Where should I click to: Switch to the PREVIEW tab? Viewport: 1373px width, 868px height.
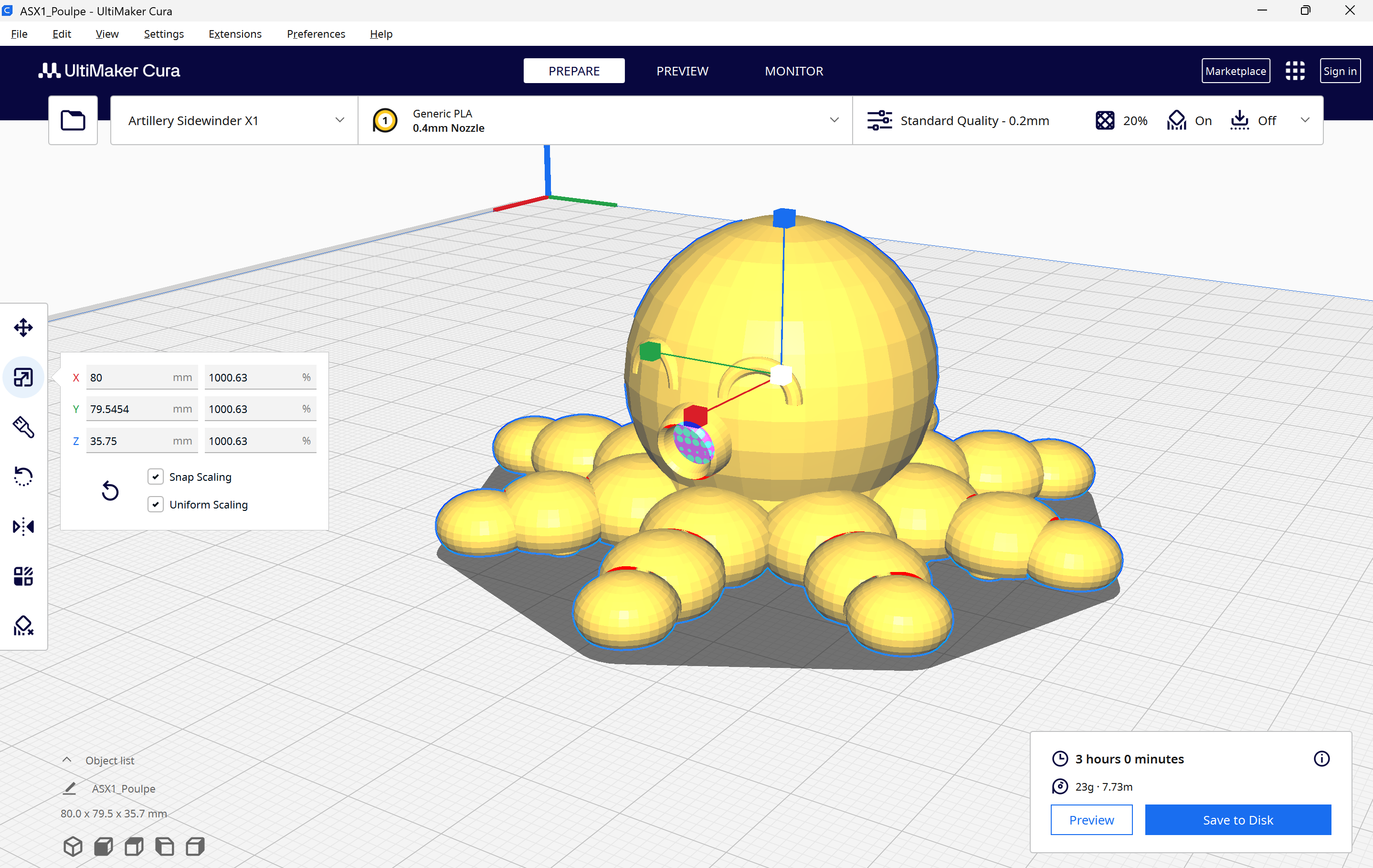682,71
